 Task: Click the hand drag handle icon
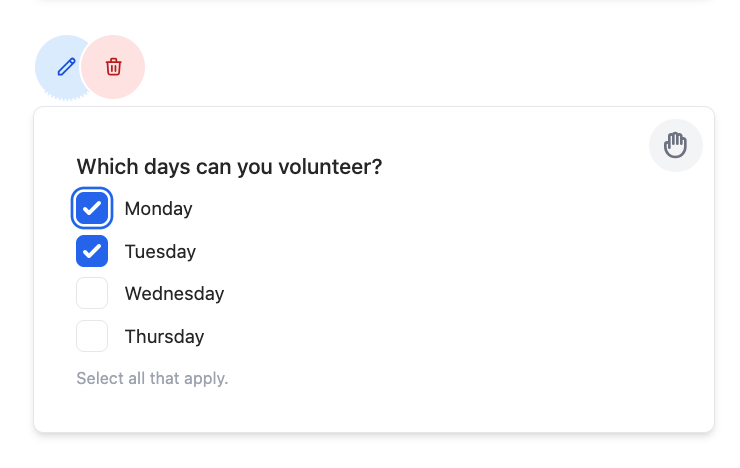pos(675,145)
